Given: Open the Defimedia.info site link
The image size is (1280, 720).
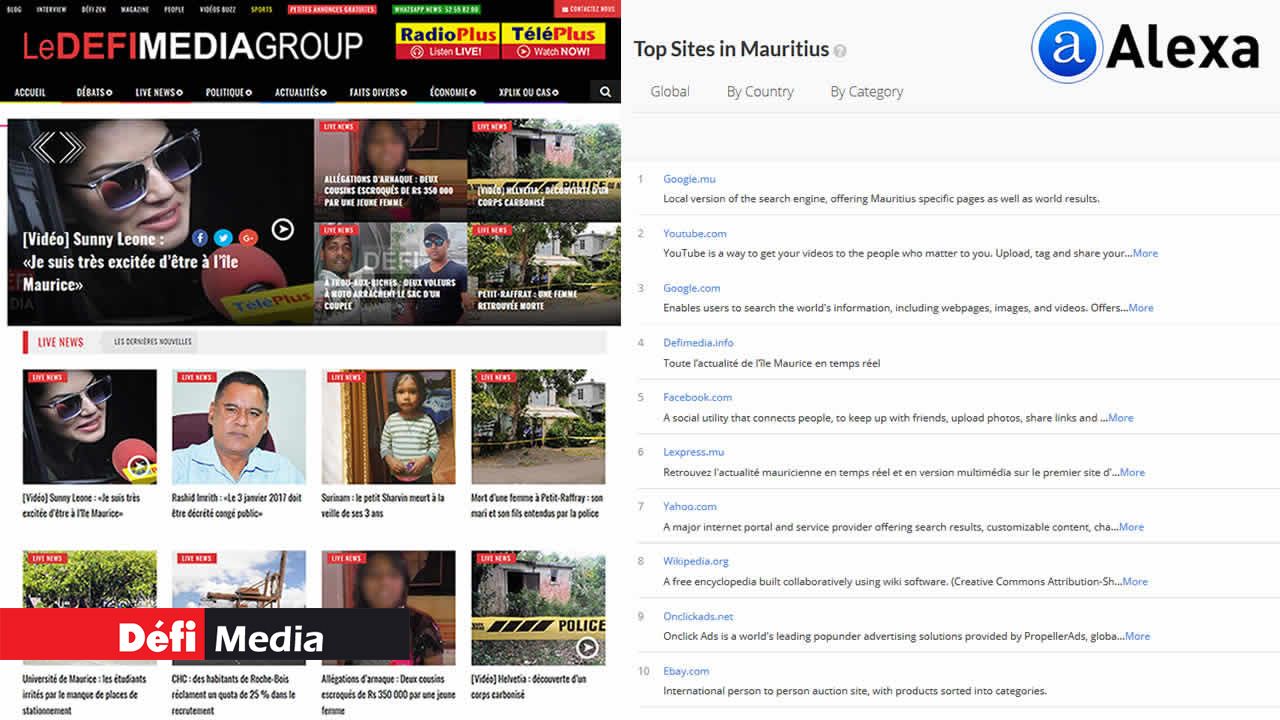Looking at the screenshot, I should click(698, 343).
